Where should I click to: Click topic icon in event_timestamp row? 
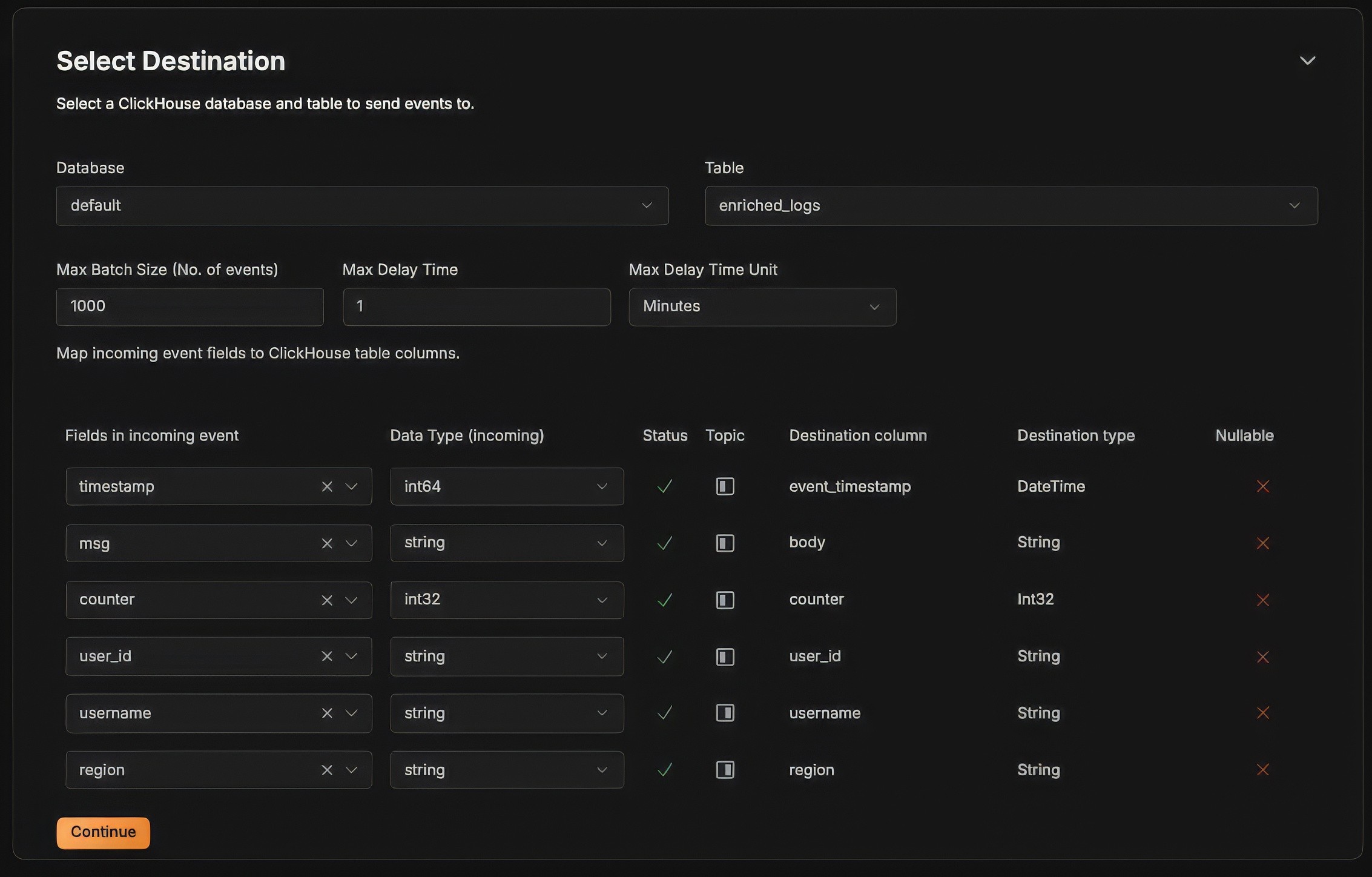725,486
